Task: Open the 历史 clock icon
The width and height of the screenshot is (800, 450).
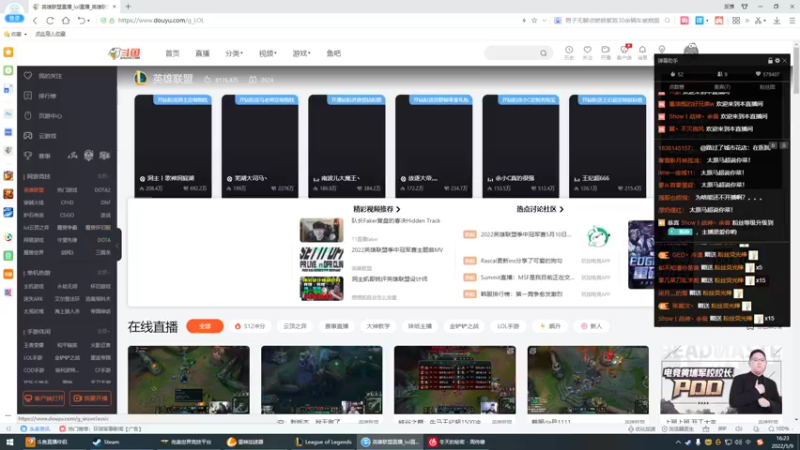Action: point(569,52)
